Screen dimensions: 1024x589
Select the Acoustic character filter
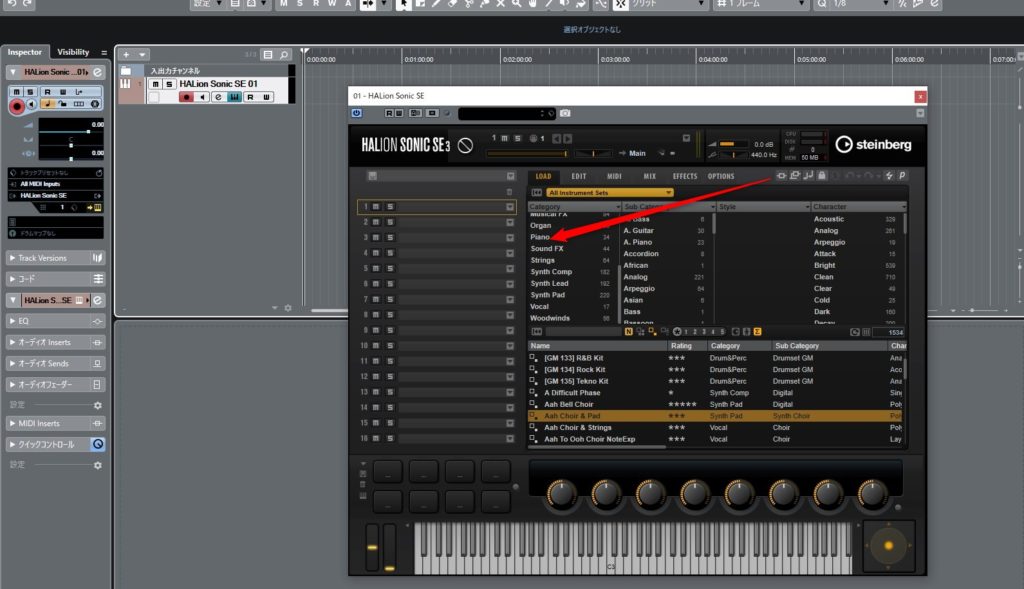click(829, 219)
